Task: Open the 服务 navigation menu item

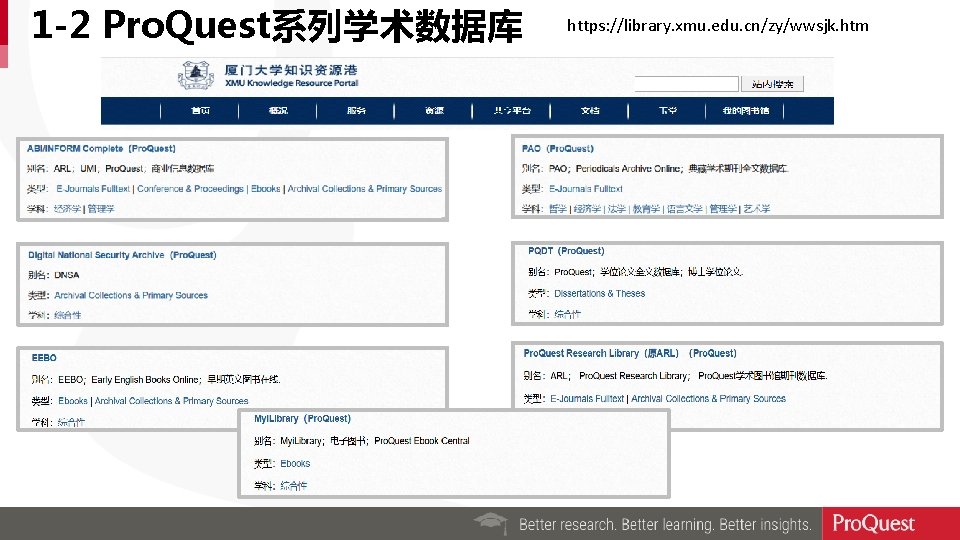Action: tap(356, 111)
